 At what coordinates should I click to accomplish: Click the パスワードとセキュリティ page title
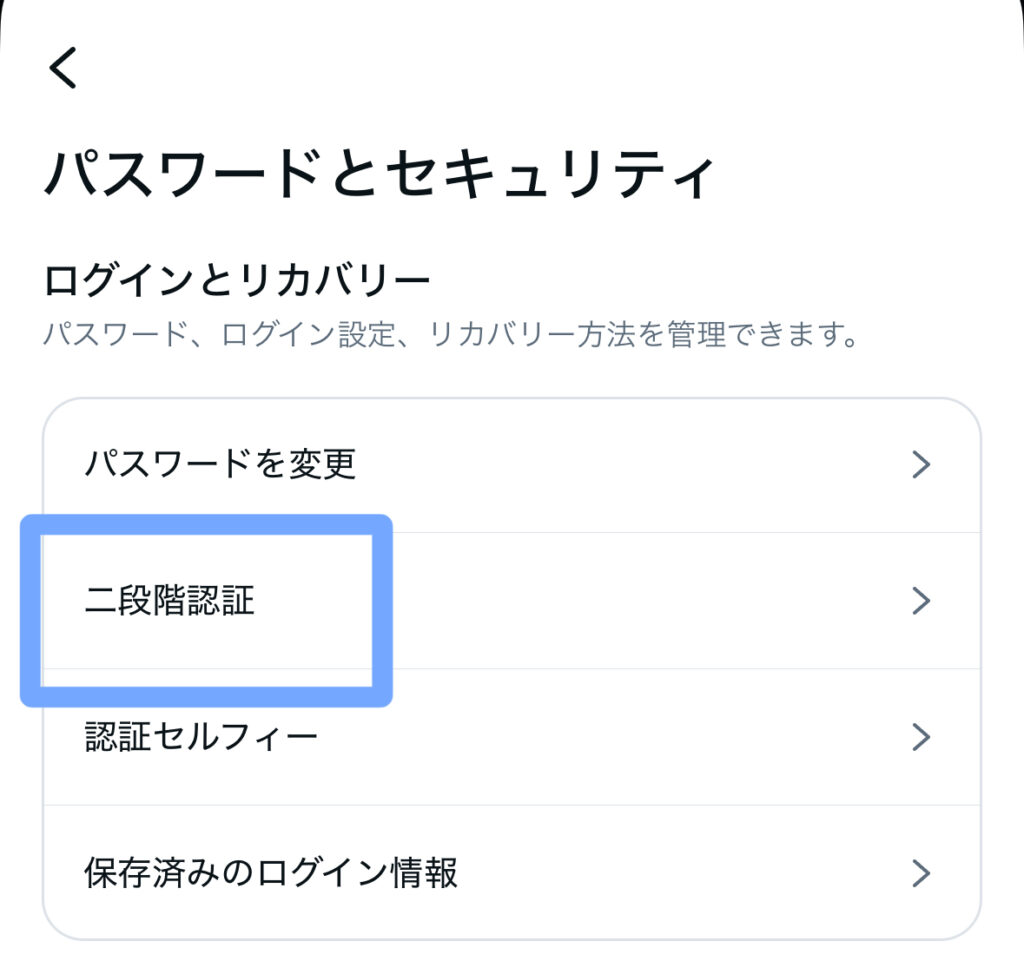pyautogui.click(x=380, y=176)
